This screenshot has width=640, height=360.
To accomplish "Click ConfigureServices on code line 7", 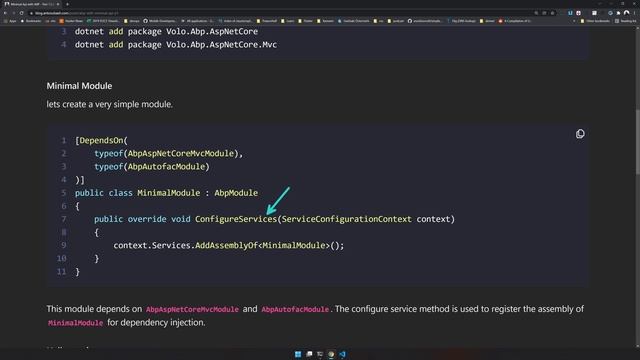I will click(x=236, y=219).
